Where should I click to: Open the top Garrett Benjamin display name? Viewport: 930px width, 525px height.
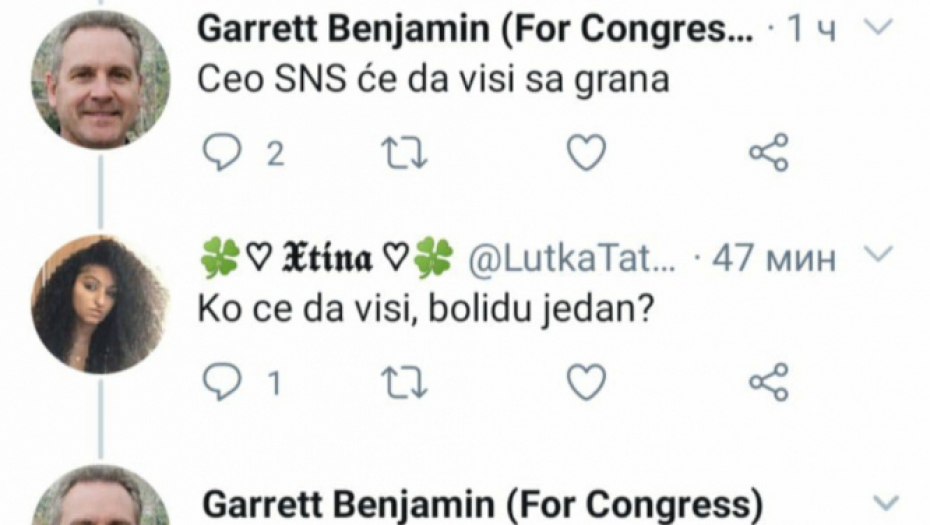475,29
